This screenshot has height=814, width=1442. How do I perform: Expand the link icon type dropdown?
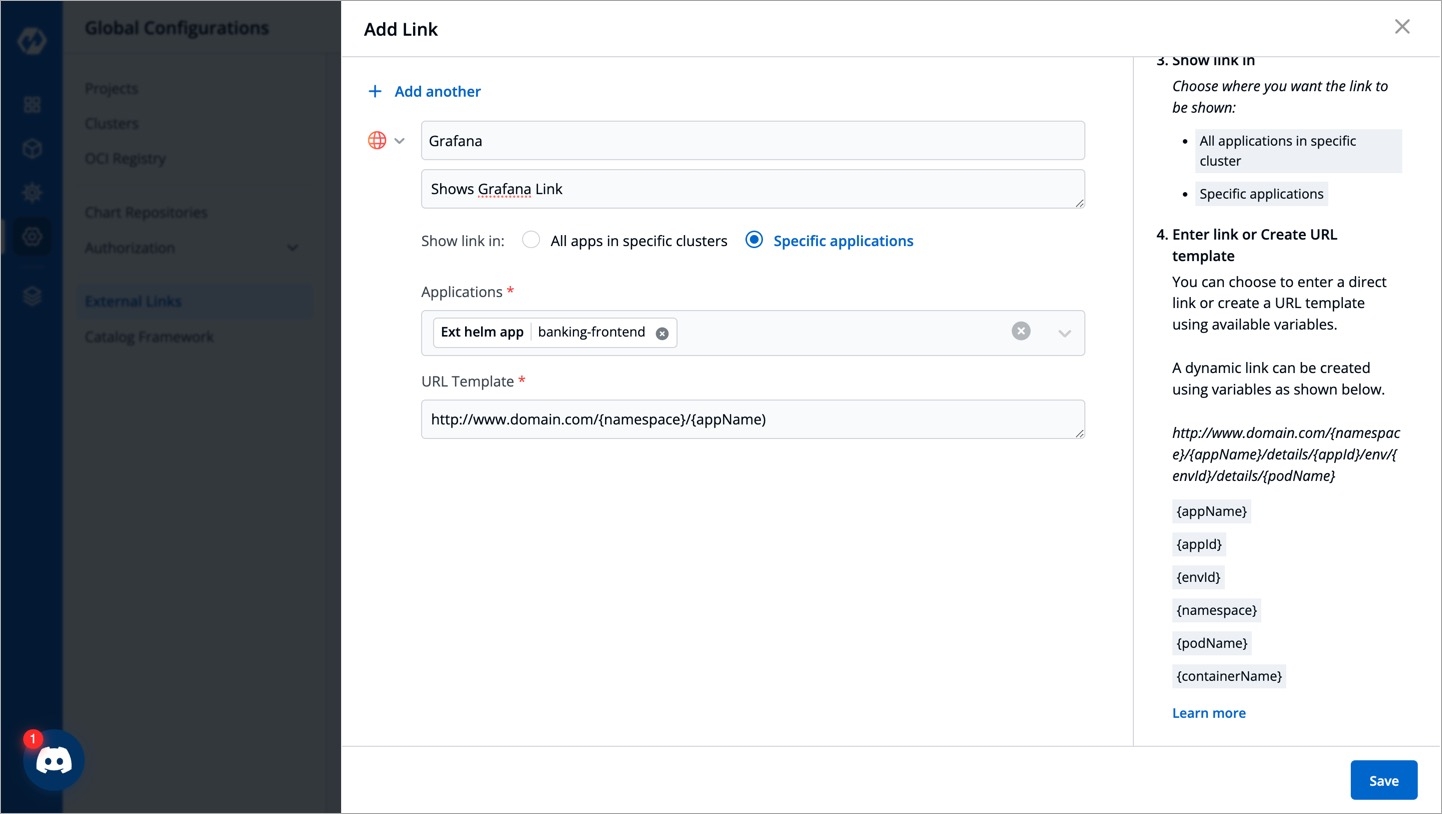click(x=399, y=141)
